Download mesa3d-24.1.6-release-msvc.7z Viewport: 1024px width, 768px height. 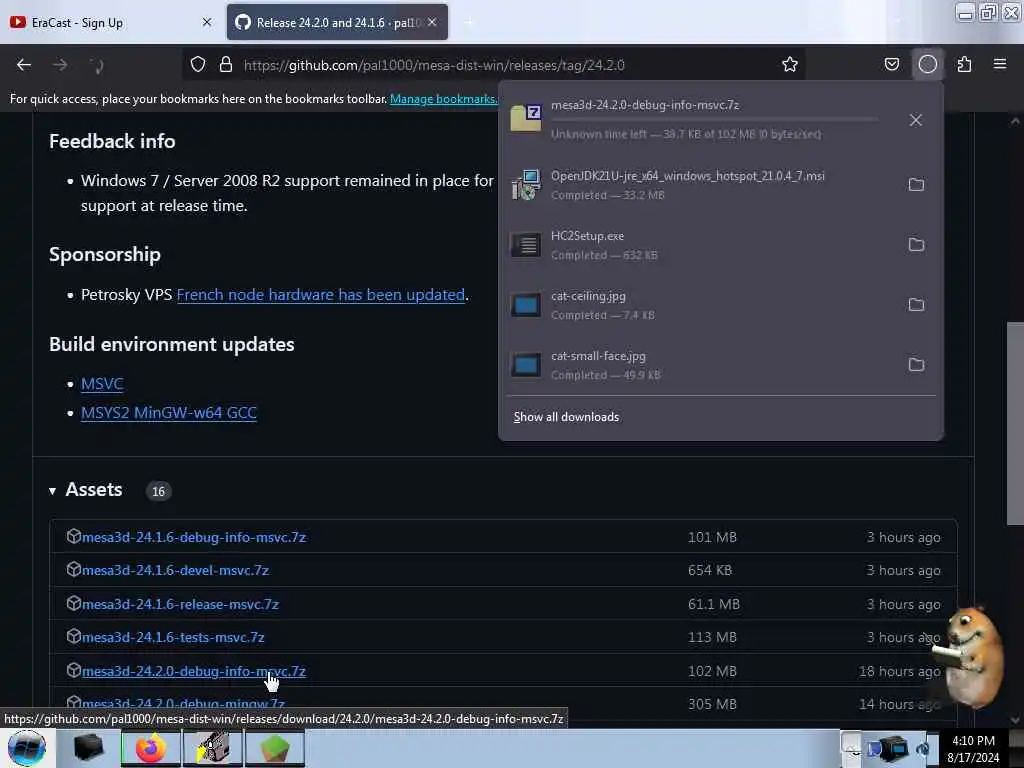[180, 604]
